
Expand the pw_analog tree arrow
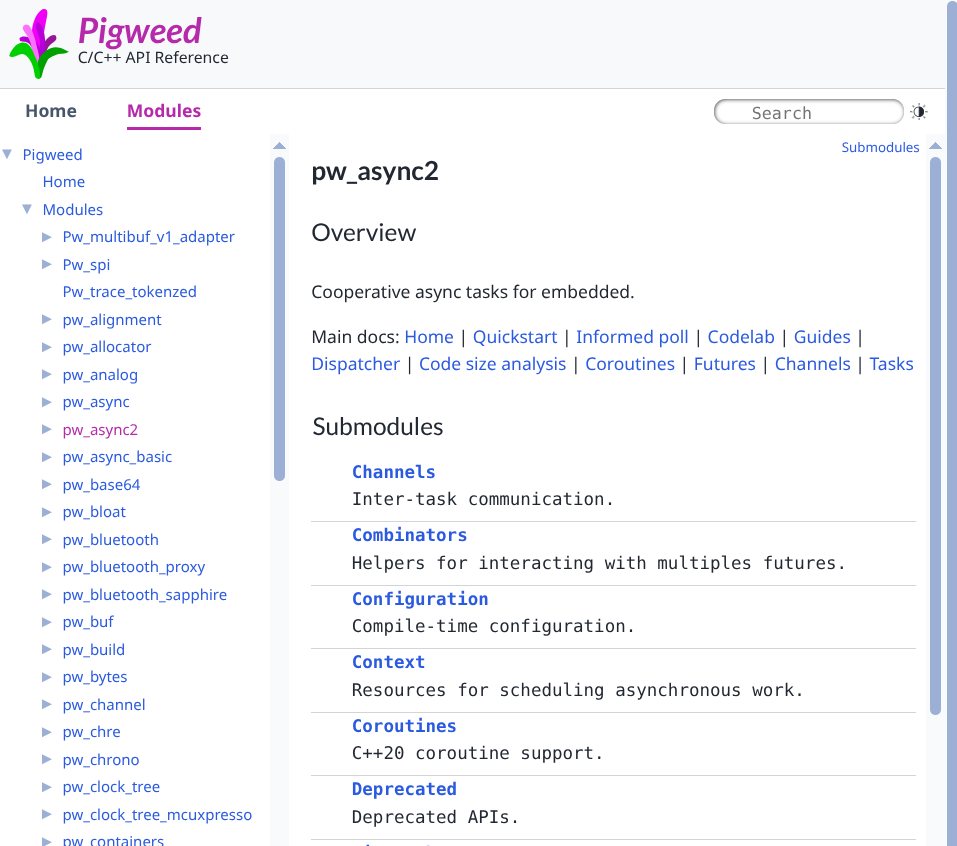(x=46, y=374)
